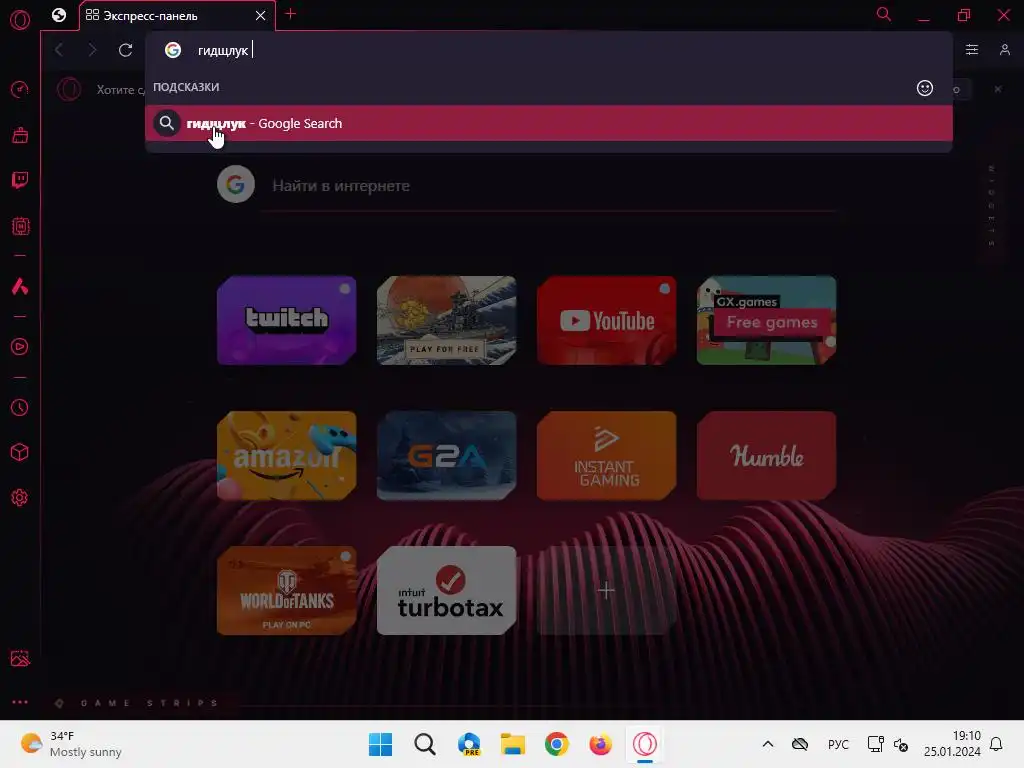Select the гидщлук Google Search suggestion
The width and height of the screenshot is (1024, 768).
549,123
